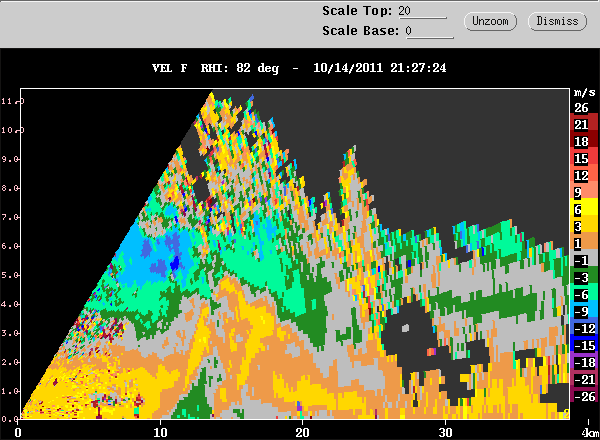
Task: Click the 8.0 height axis label
Action: tap(10, 188)
